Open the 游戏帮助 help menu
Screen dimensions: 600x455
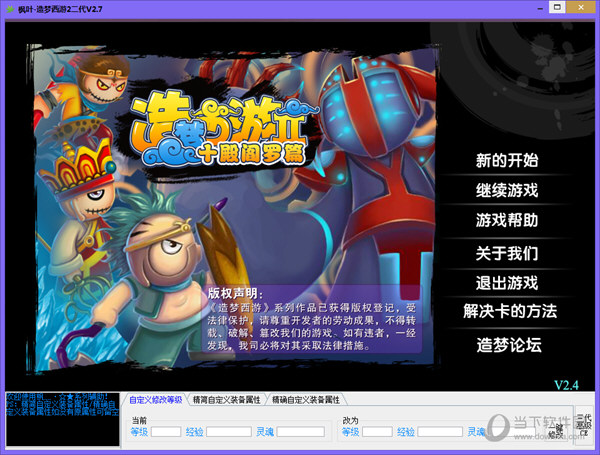pos(507,220)
